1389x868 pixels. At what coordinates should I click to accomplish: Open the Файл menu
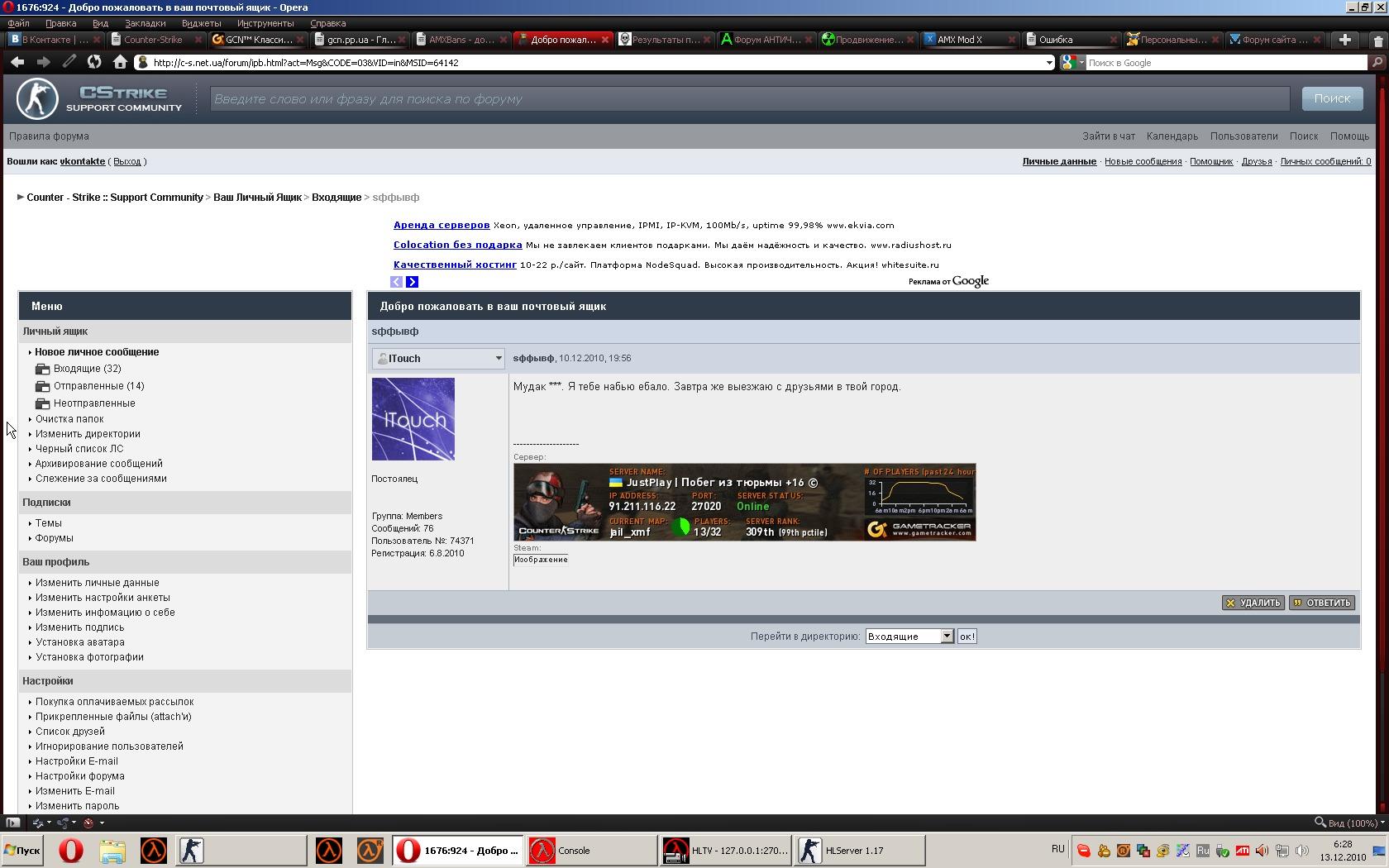(x=18, y=23)
